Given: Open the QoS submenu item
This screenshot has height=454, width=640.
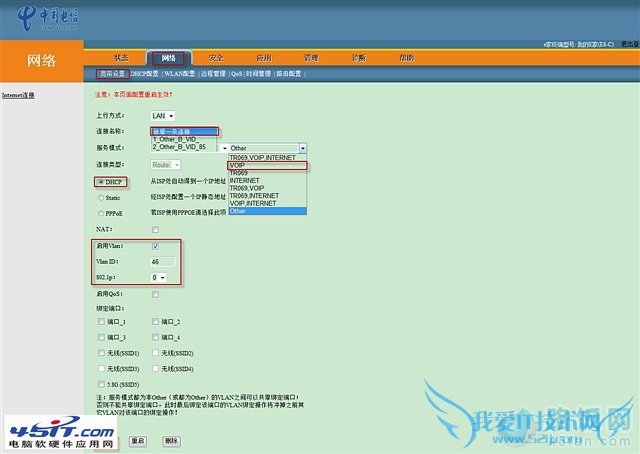Looking at the screenshot, I should point(236,74).
